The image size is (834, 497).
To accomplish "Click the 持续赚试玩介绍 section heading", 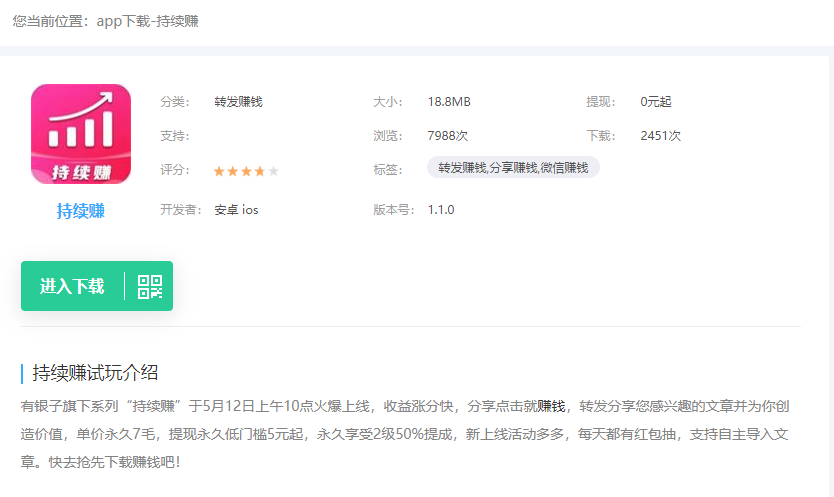I will [x=95, y=373].
